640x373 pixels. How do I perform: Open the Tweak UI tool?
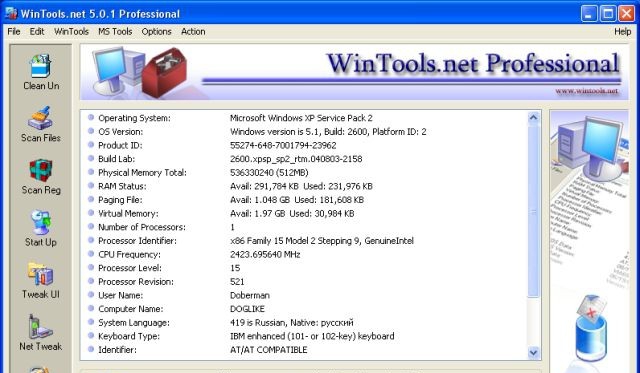click(x=41, y=281)
